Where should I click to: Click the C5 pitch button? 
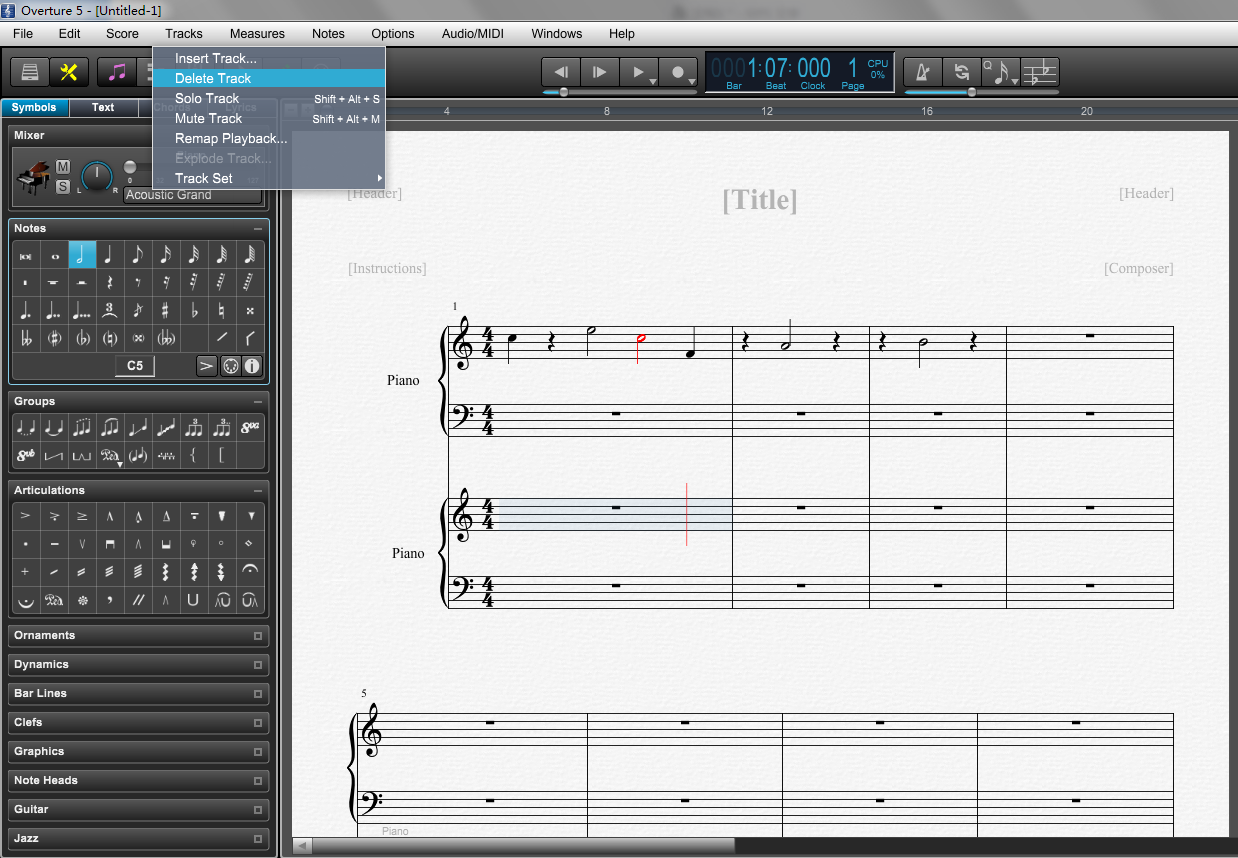(x=134, y=366)
